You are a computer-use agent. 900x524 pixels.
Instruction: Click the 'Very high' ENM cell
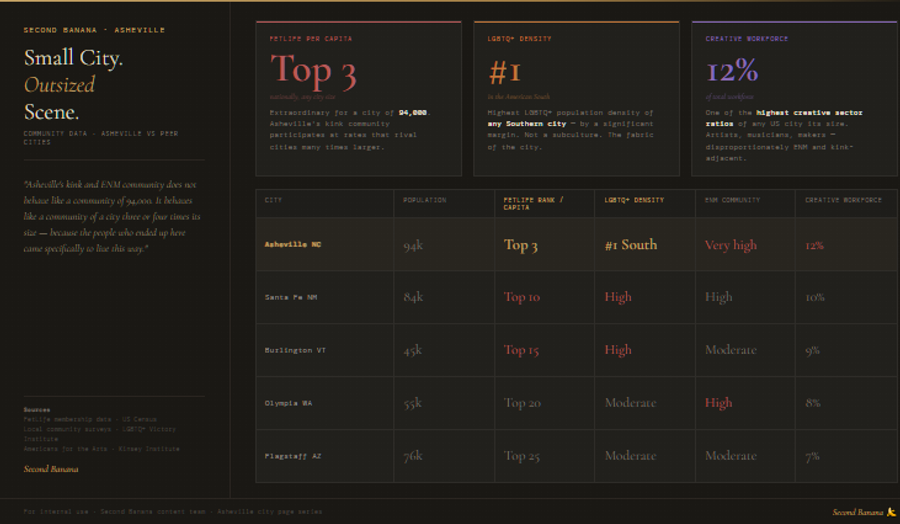click(x=731, y=245)
